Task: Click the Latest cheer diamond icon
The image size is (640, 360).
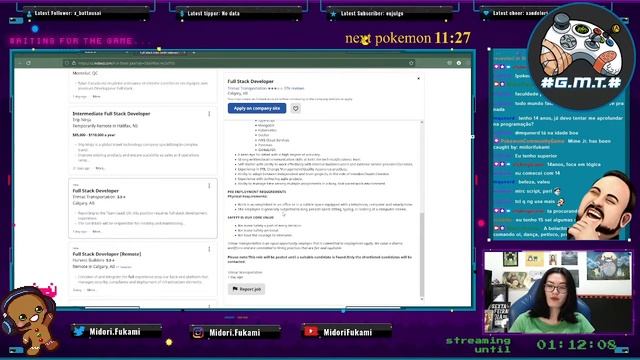Action: (x=486, y=13)
